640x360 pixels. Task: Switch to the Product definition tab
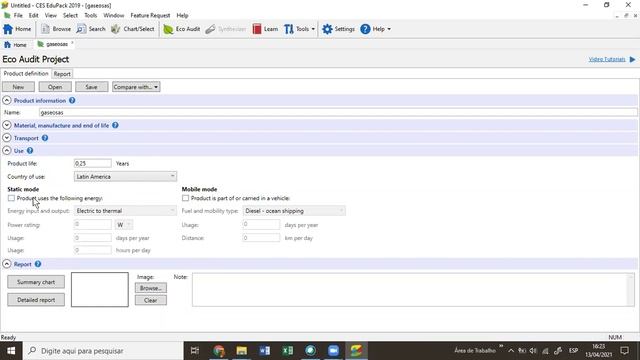tap(26, 73)
